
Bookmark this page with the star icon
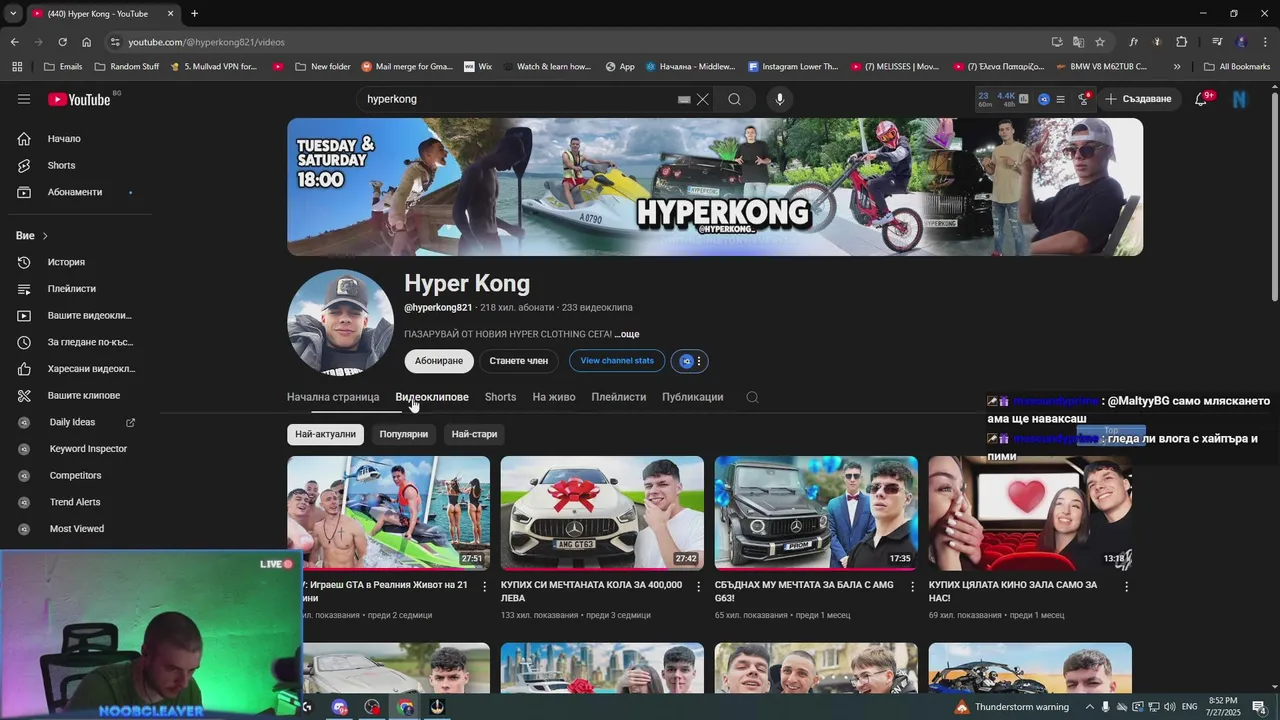(x=1100, y=42)
